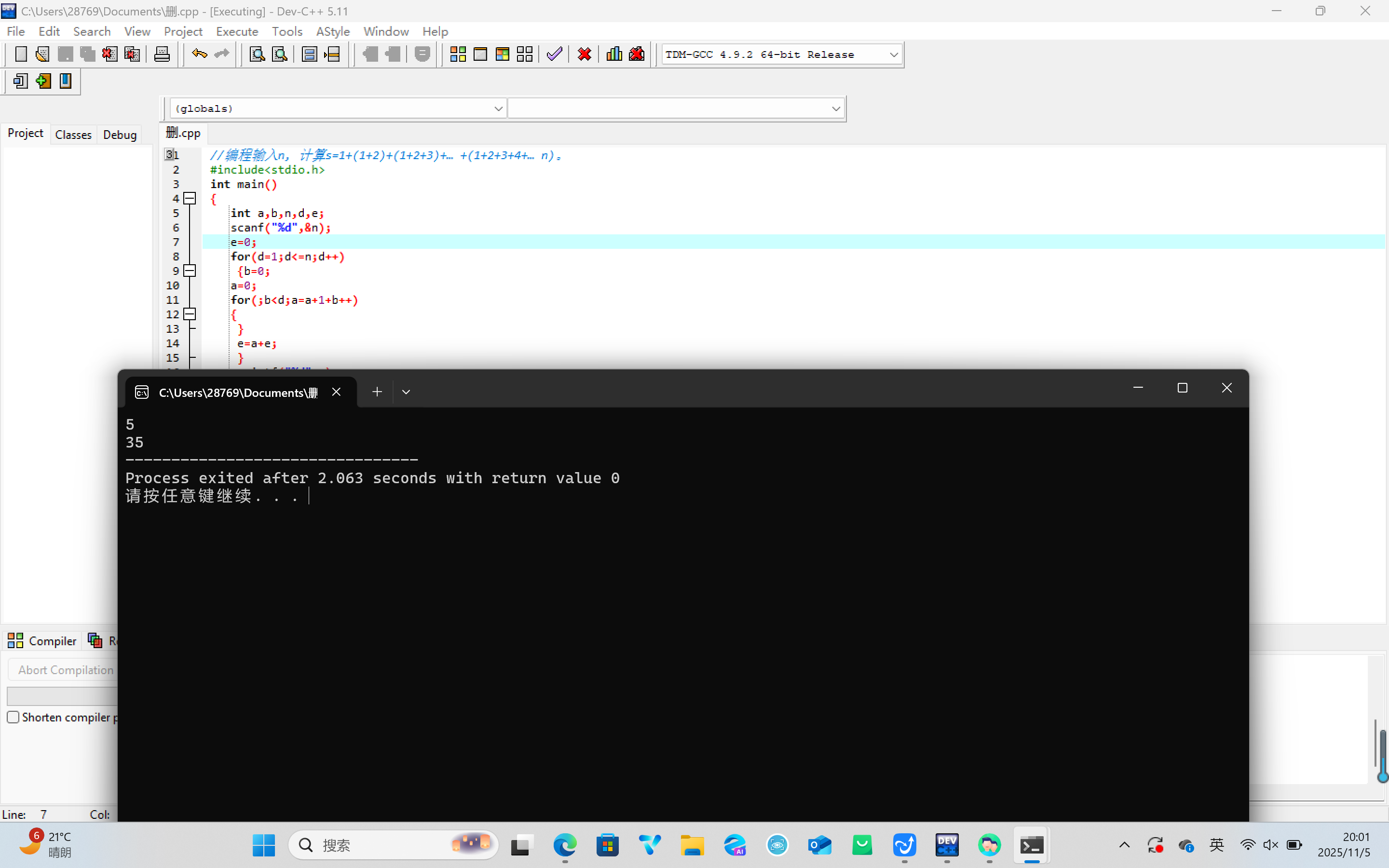
Task: Collapse the code fold at line 12
Action: coord(190,314)
